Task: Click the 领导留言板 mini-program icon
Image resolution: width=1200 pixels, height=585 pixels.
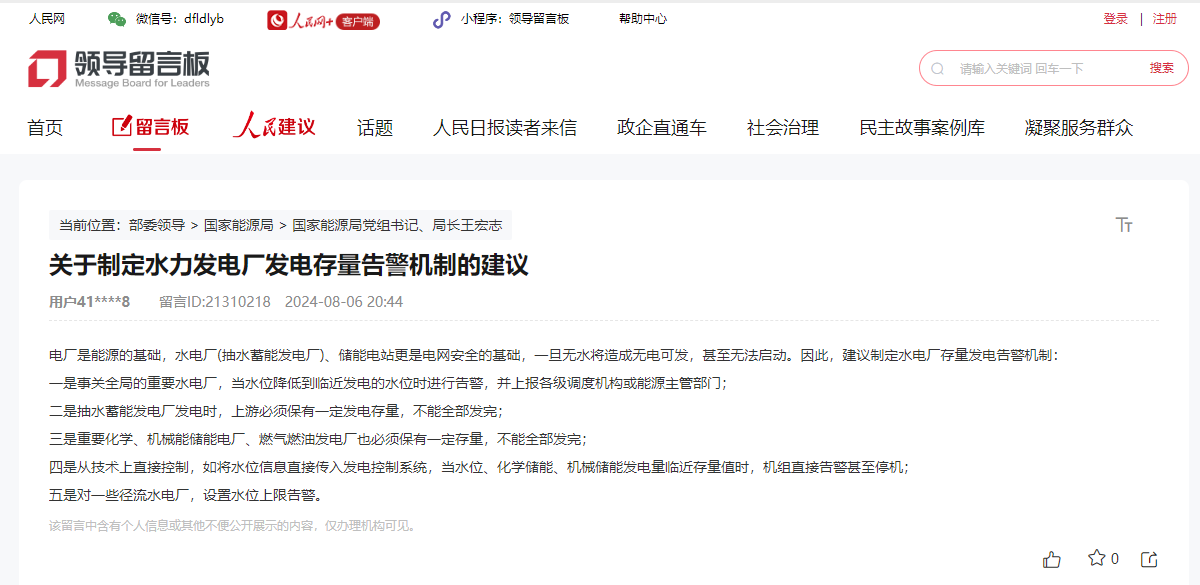Action: pos(441,18)
